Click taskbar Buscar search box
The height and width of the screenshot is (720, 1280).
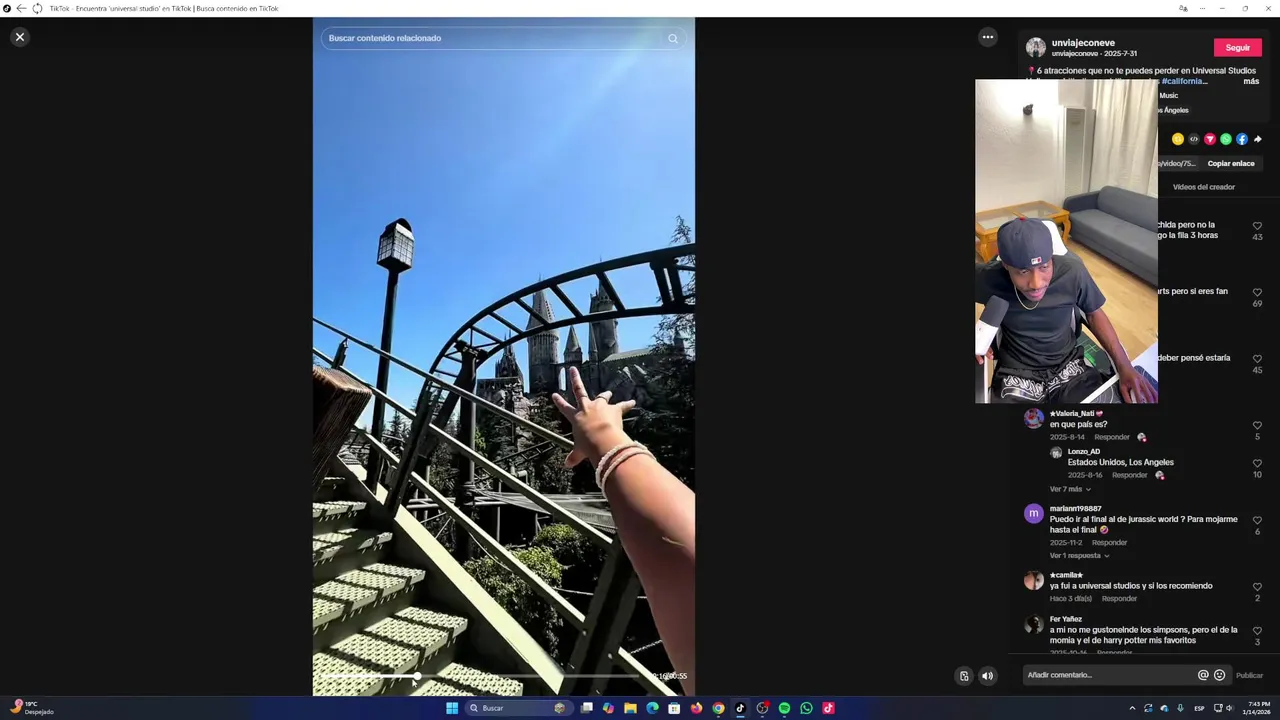coord(520,708)
